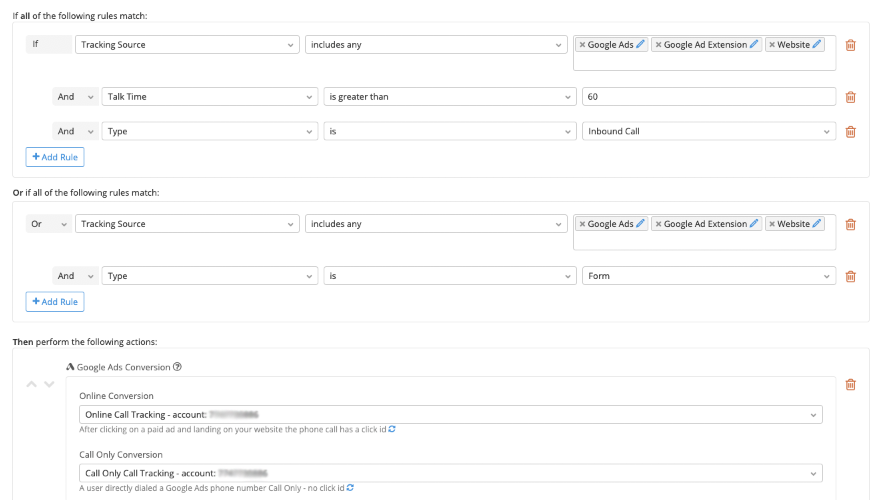Screen dimensions: 881x500
Task: Expand the 'is greater than' operator dropdown
Action: point(446,97)
